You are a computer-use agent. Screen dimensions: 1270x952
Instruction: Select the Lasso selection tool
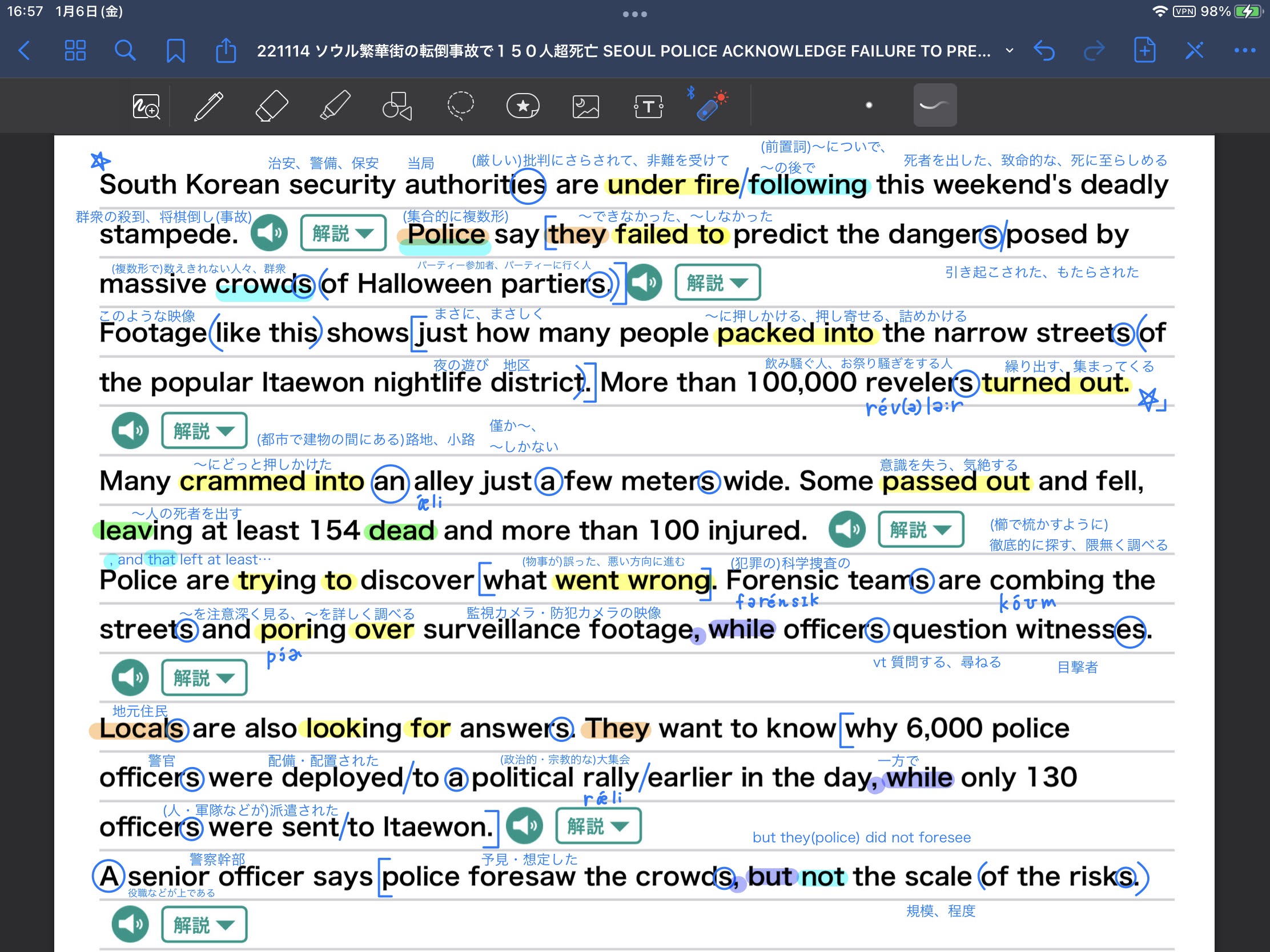460,106
